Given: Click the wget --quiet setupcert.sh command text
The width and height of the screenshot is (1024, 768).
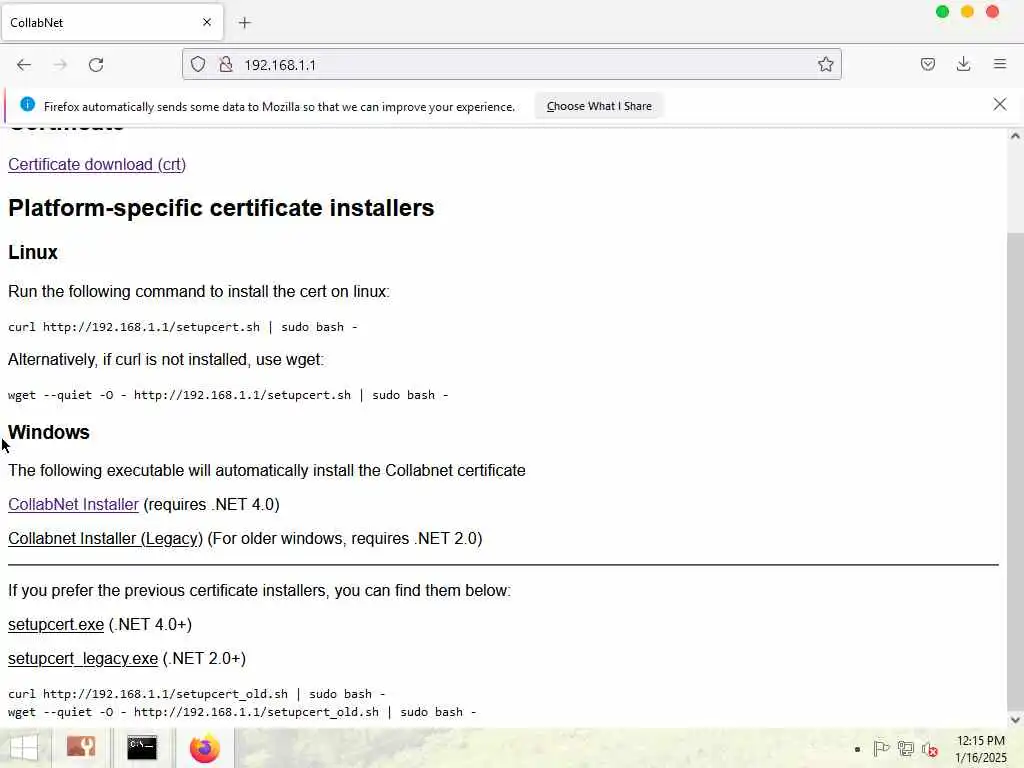Looking at the screenshot, I should tap(229, 395).
